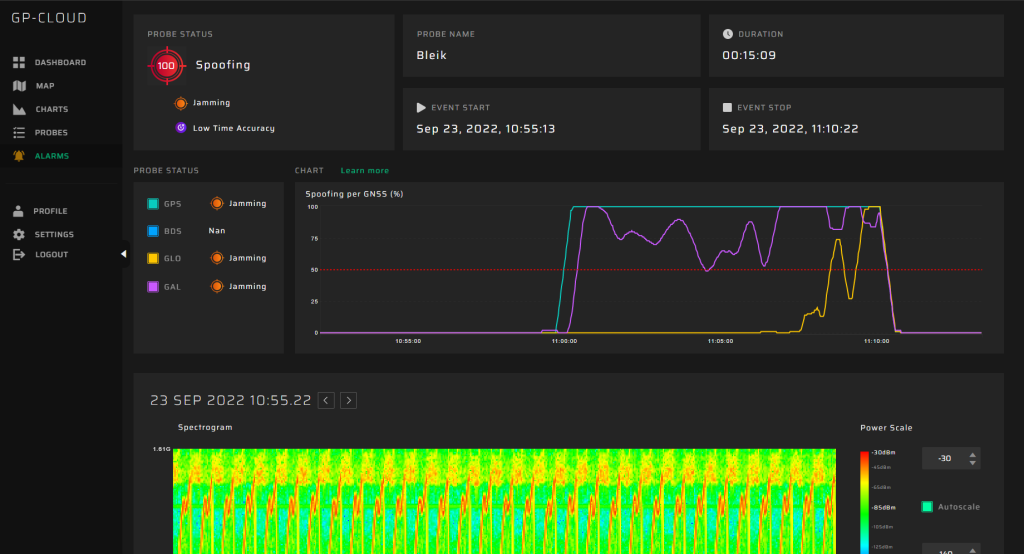Toggle the BDS series in chart legend
Viewport: 1024px width, 554px height.
coord(153,231)
